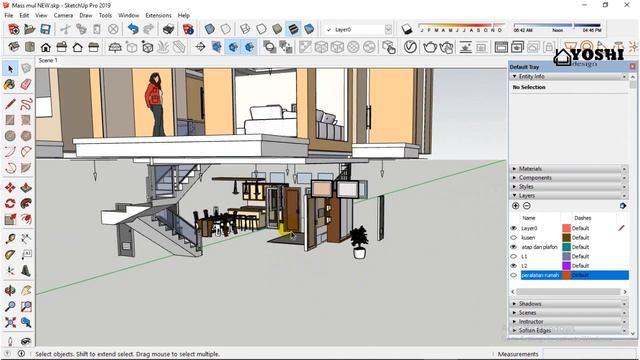Select the Line pencil tool
The image size is (640, 360).
coord(10,104)
